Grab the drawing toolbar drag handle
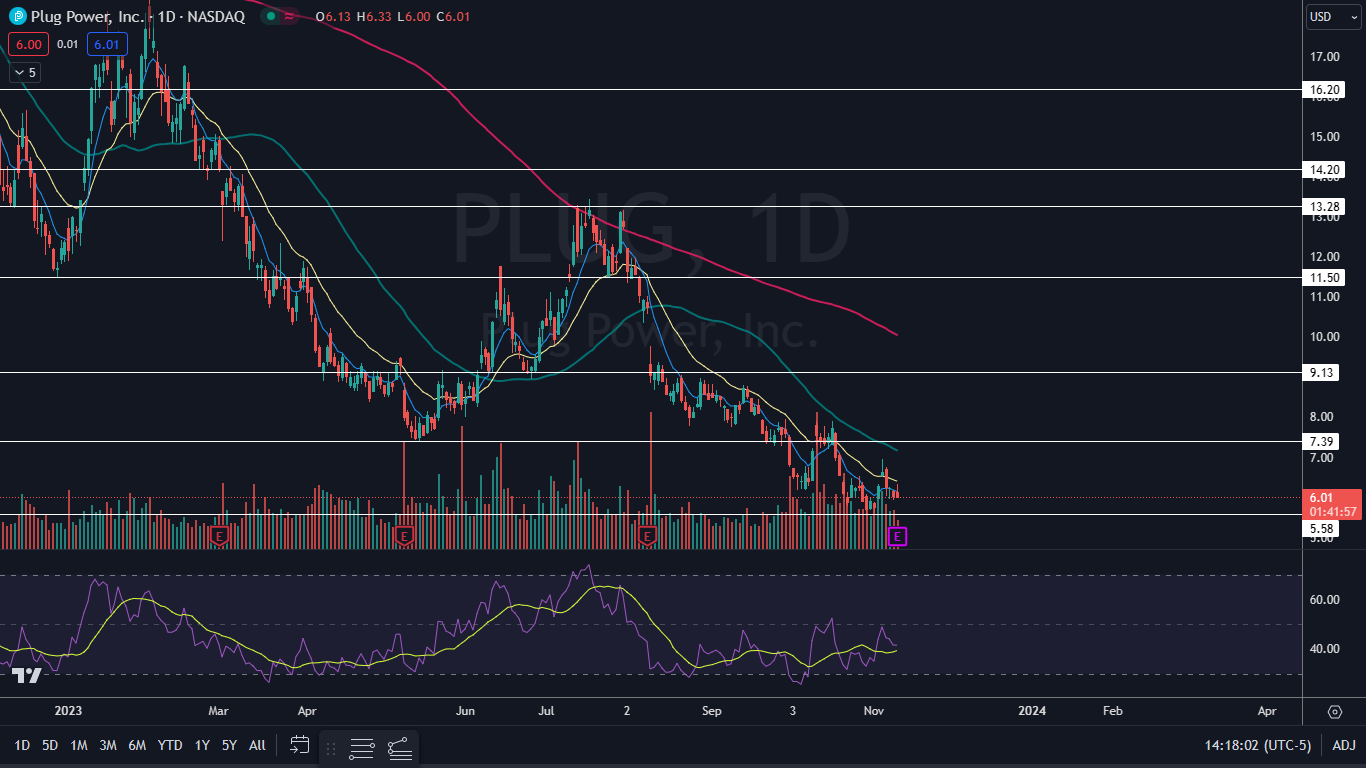1366x768 pixels. click(x=331, y=747)
